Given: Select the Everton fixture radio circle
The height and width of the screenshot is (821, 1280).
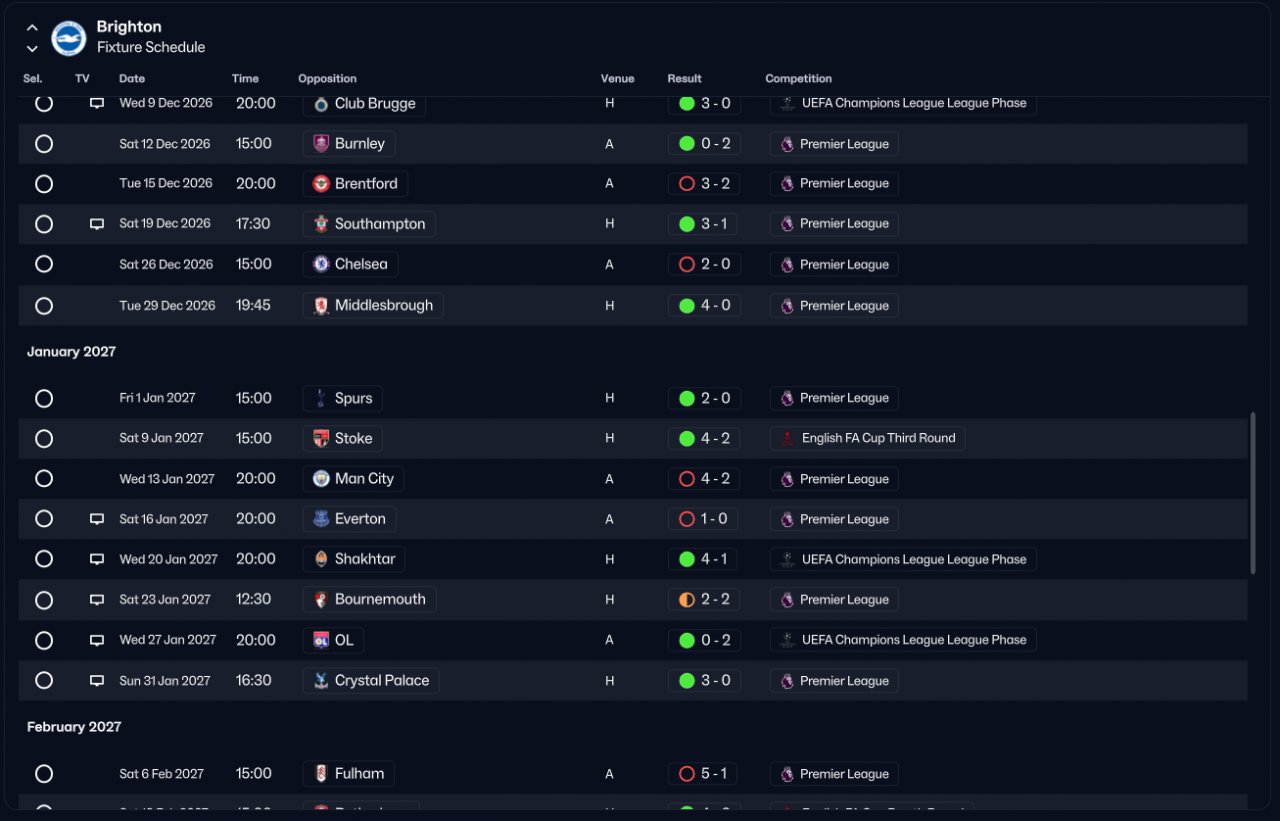Looking at the screenshot, I should (44, 519).
